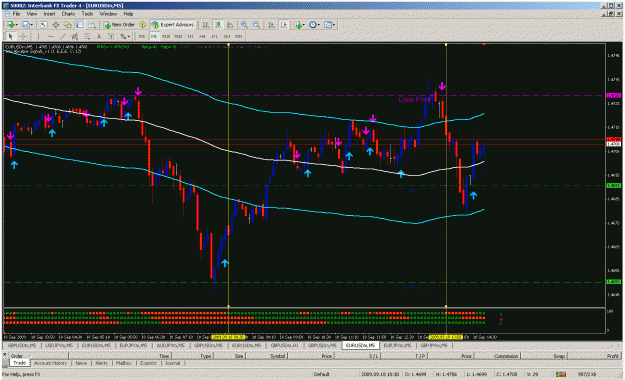Open the Account History terminal tab
This screenshot has width=625, height=380.
[50, 363]
